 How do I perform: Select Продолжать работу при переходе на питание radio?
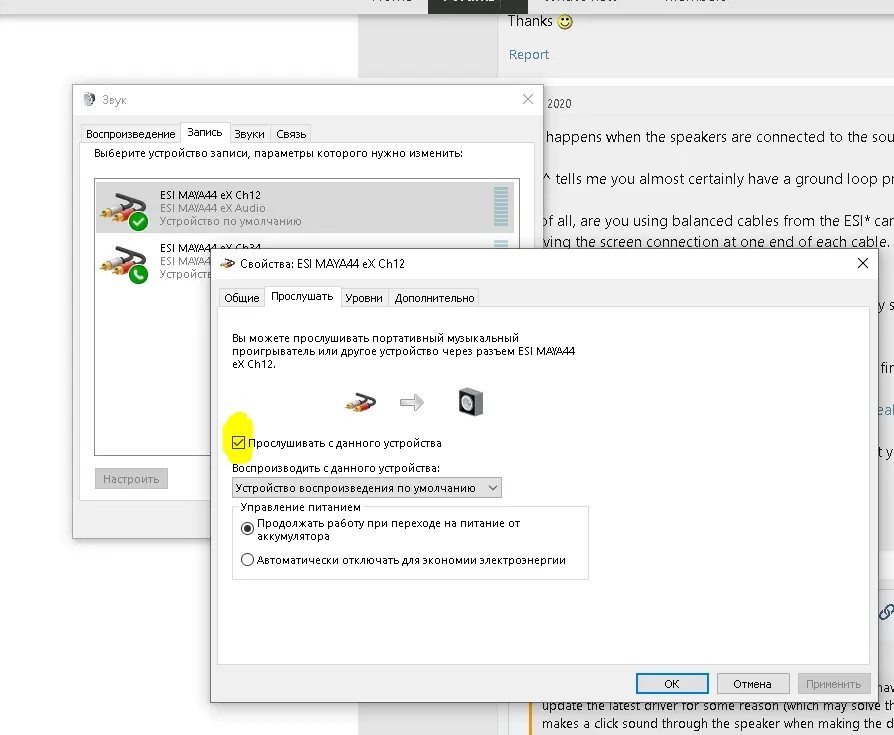click(x=247, y=529)
